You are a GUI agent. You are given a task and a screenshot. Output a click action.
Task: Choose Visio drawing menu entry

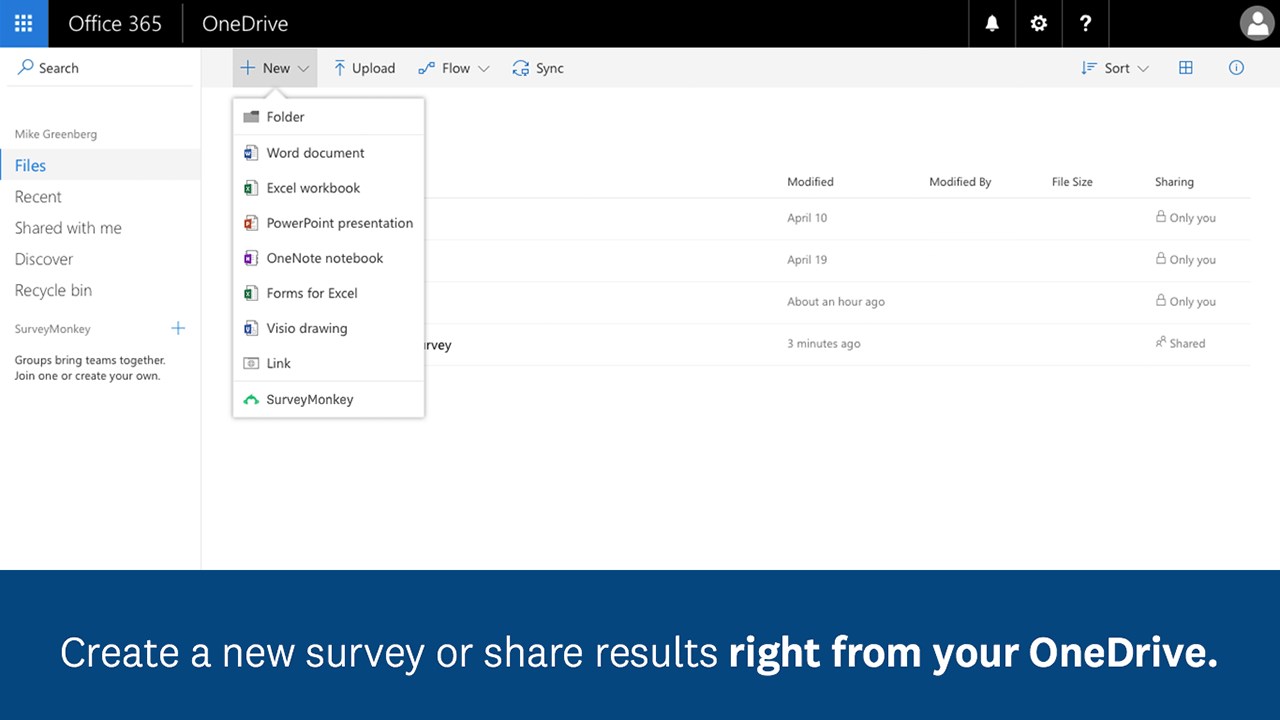tap(328, 328)
